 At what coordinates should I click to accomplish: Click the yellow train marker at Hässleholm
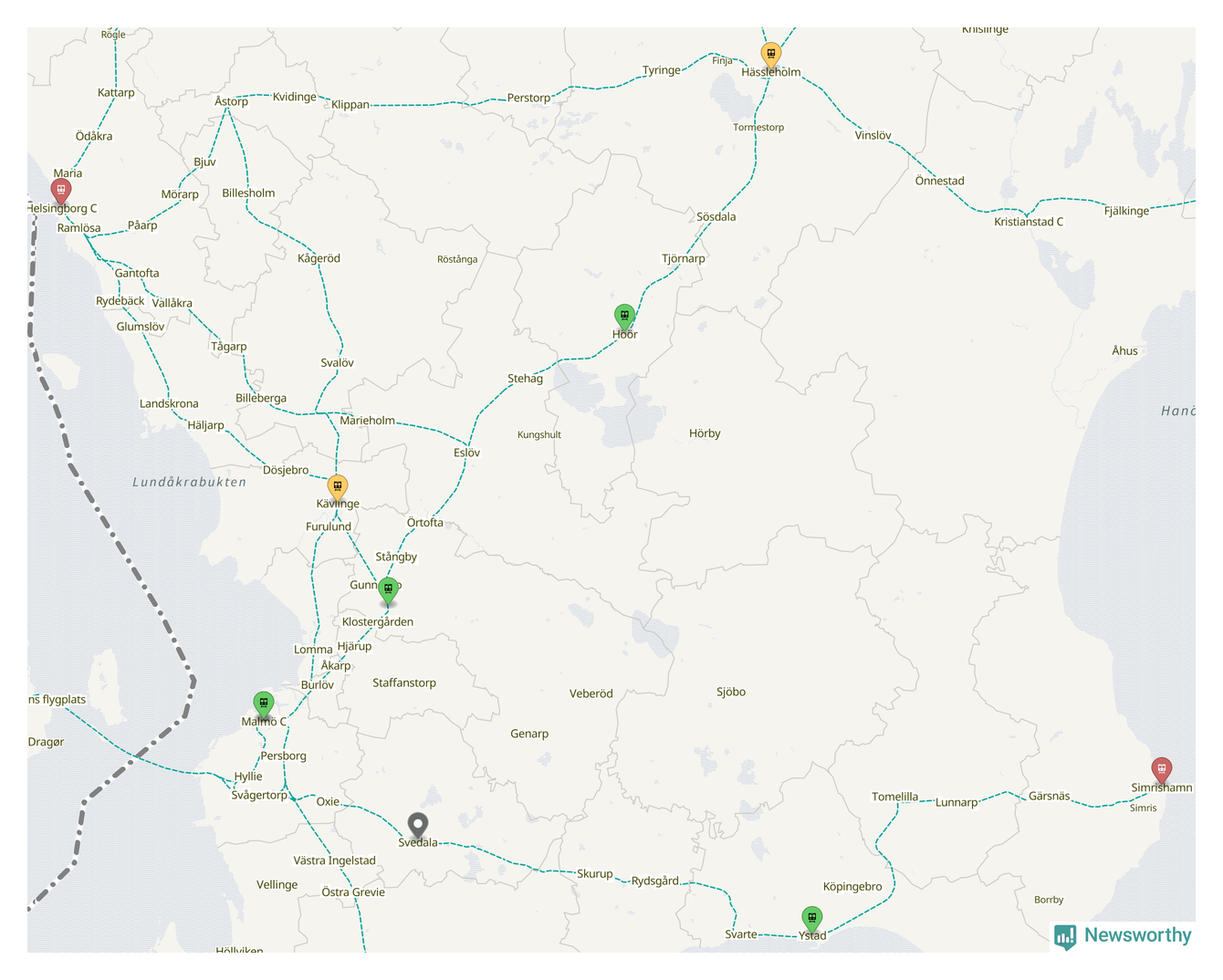(771, 56)
